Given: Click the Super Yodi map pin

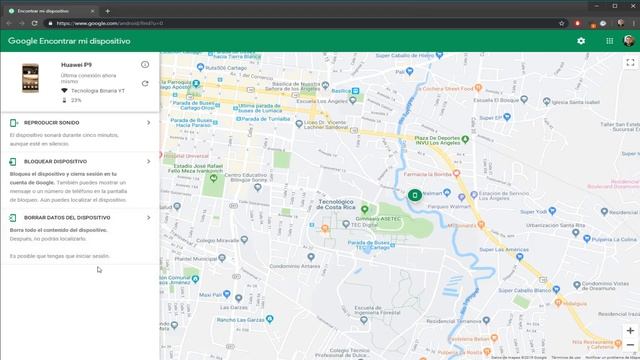Looking at the screenshot, I should 552,211.
